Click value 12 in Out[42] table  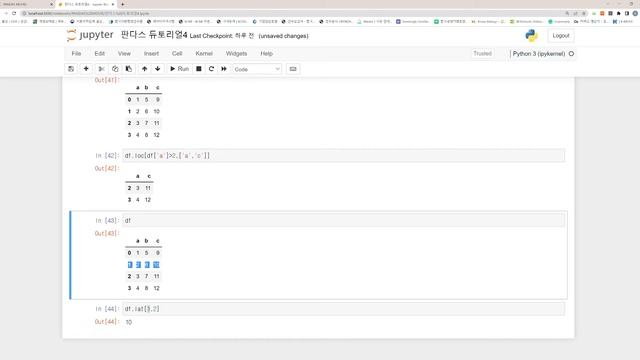coord(148,200)
